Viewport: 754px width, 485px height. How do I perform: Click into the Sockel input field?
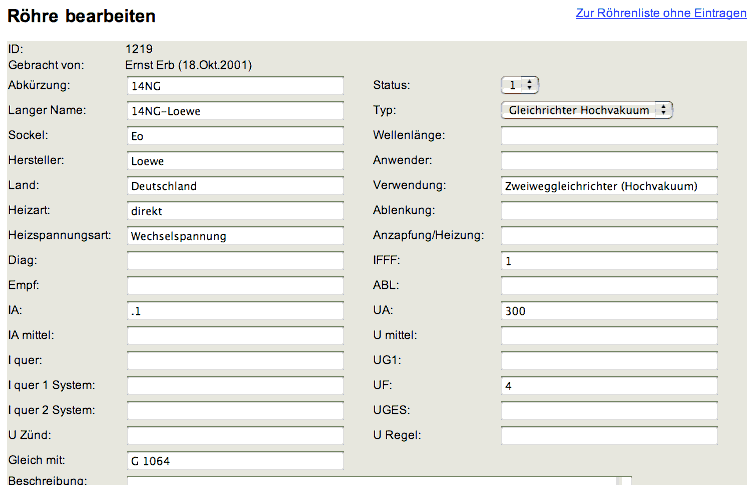(235, 136)
